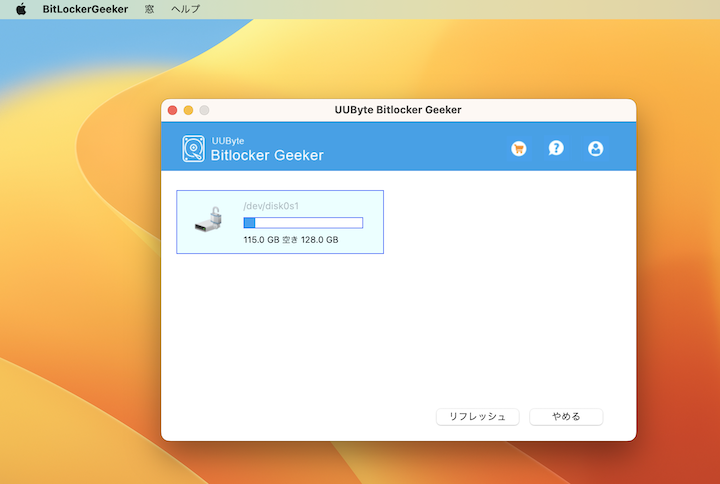Click the やめる button
This screenshot has height=484, width=720.
tap(566, 417)
